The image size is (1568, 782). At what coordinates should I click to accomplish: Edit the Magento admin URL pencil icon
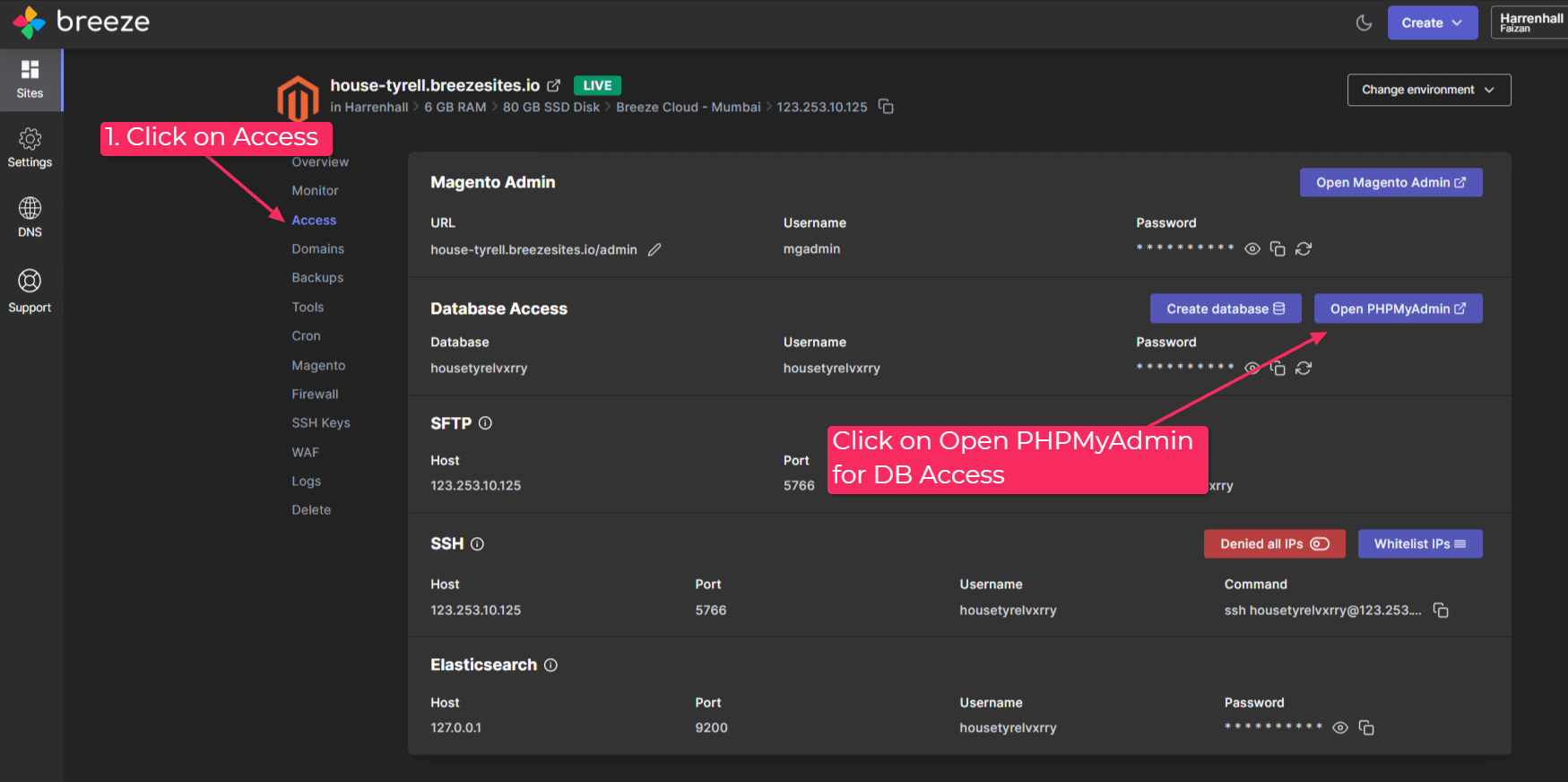click(654, 249)
